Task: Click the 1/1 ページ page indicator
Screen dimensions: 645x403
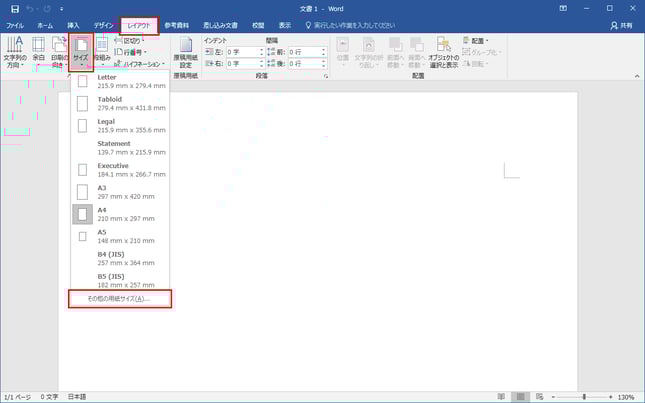Action: coord(17,397)
